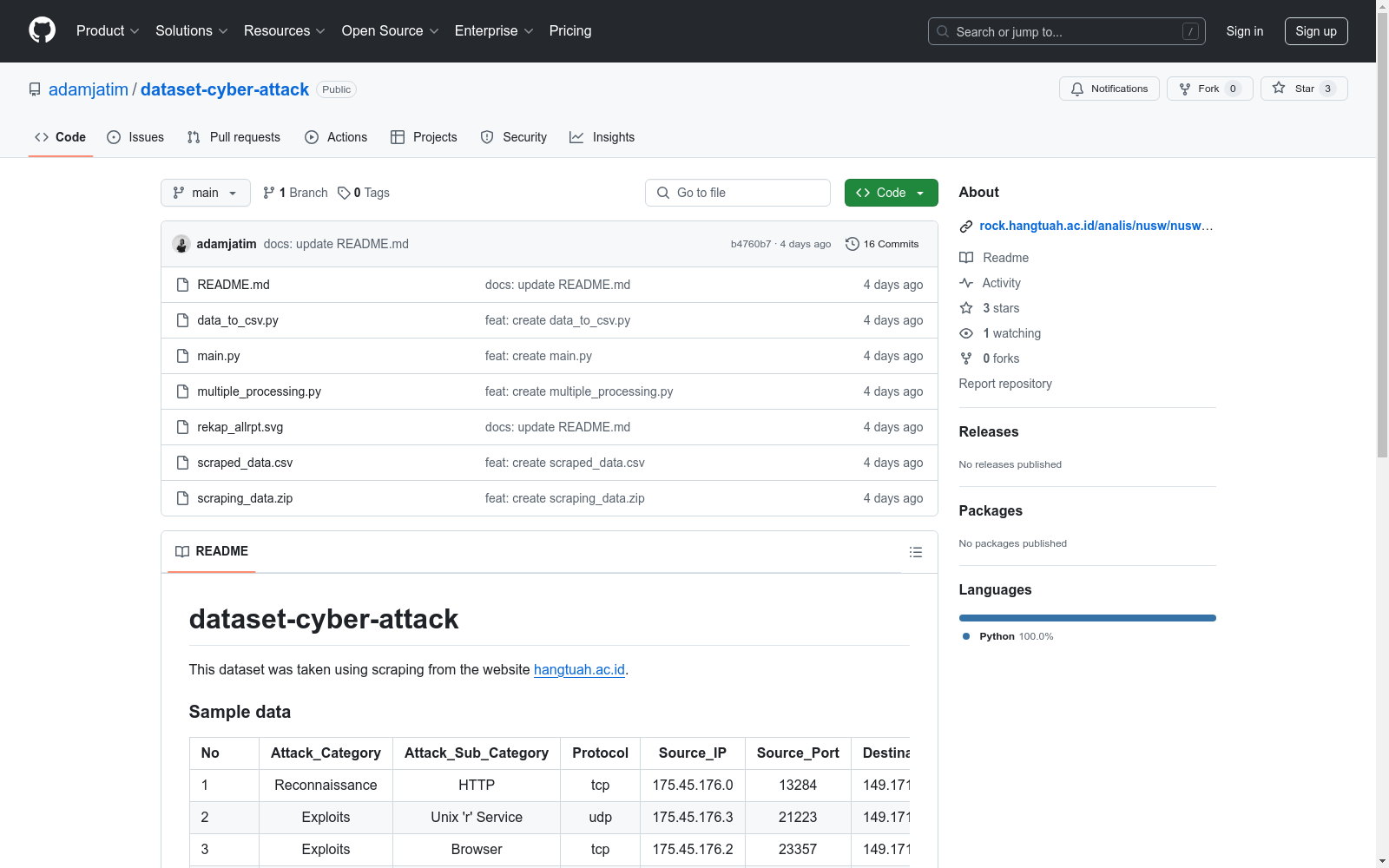
Task: Click the star icon beside 3 stars
Action: pos(966,308)
